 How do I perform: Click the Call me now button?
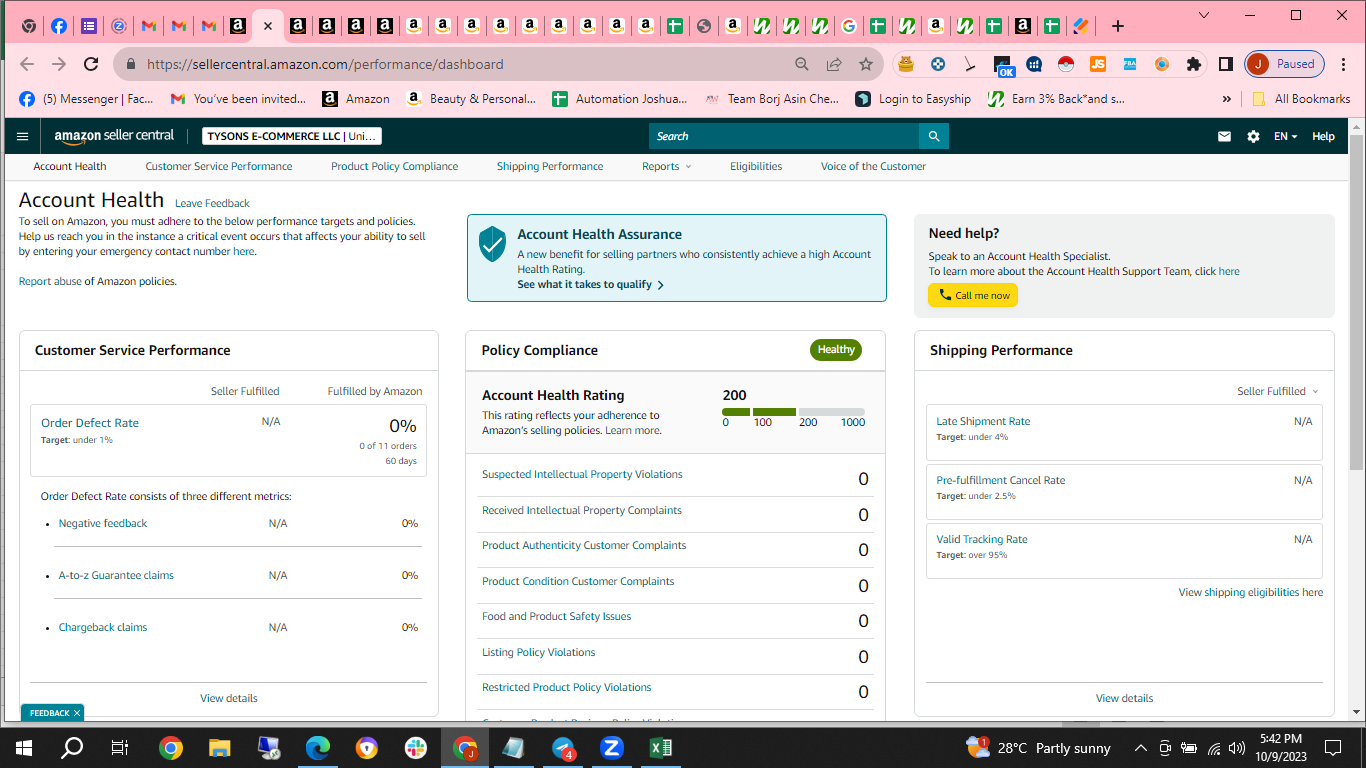coord(973,295)
